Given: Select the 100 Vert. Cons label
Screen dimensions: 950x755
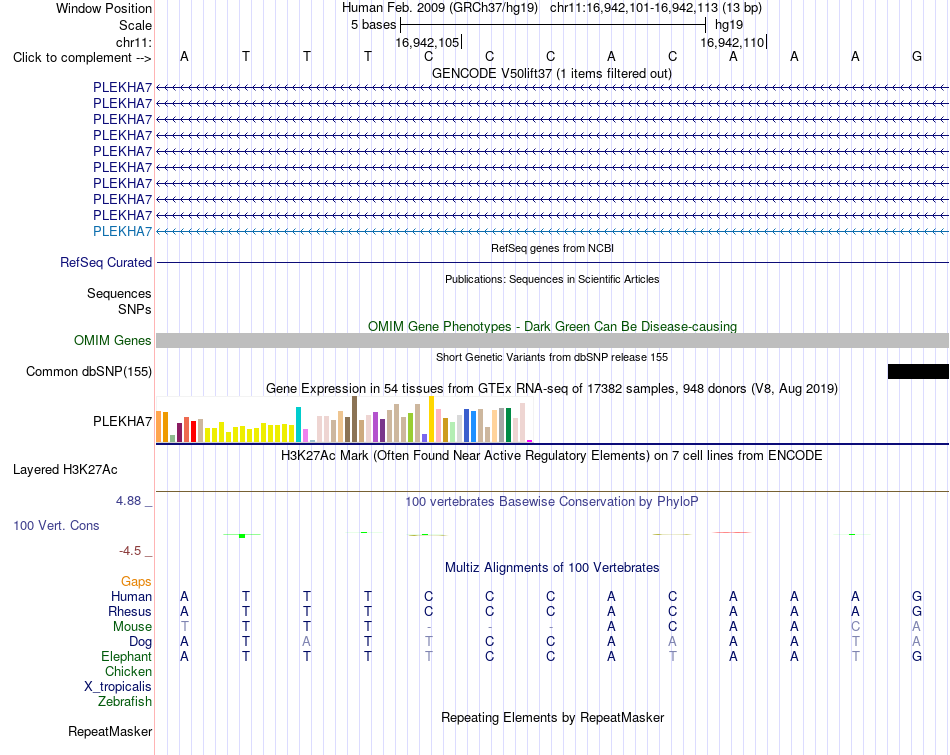Looking at the screenshot, I should coord(56,525).
